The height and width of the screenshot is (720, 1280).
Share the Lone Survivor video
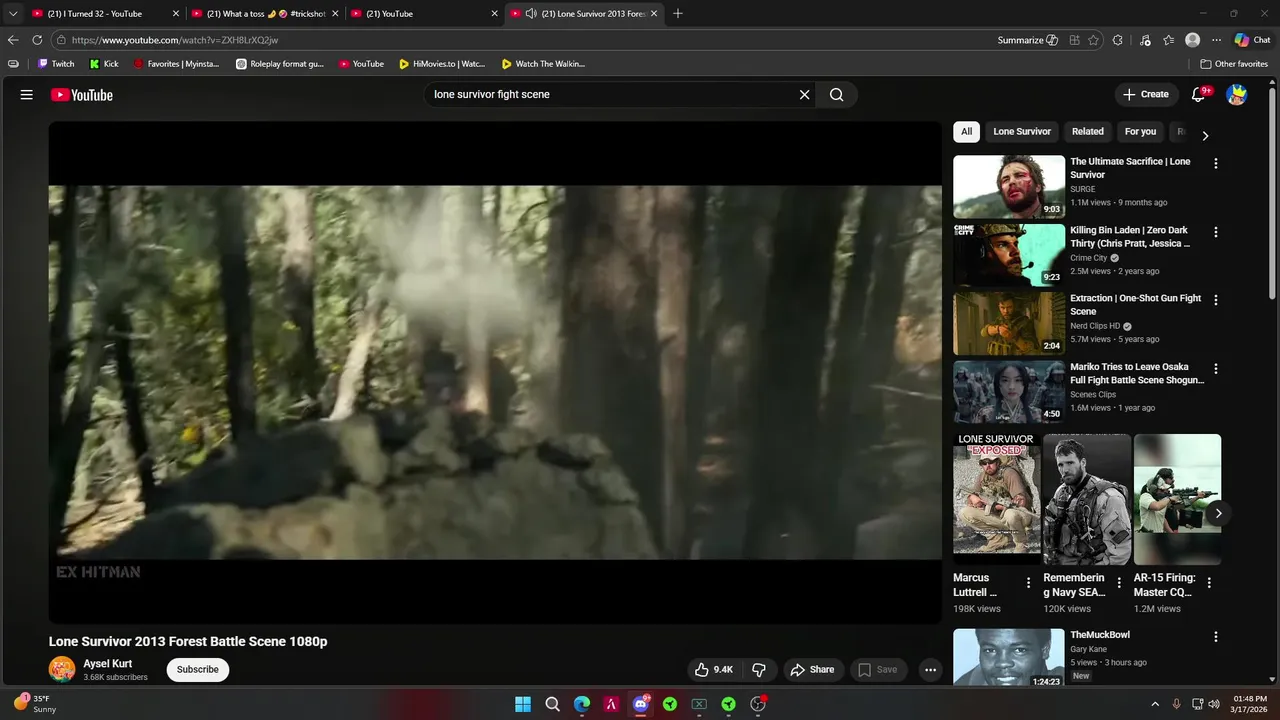tap(812, 670)
